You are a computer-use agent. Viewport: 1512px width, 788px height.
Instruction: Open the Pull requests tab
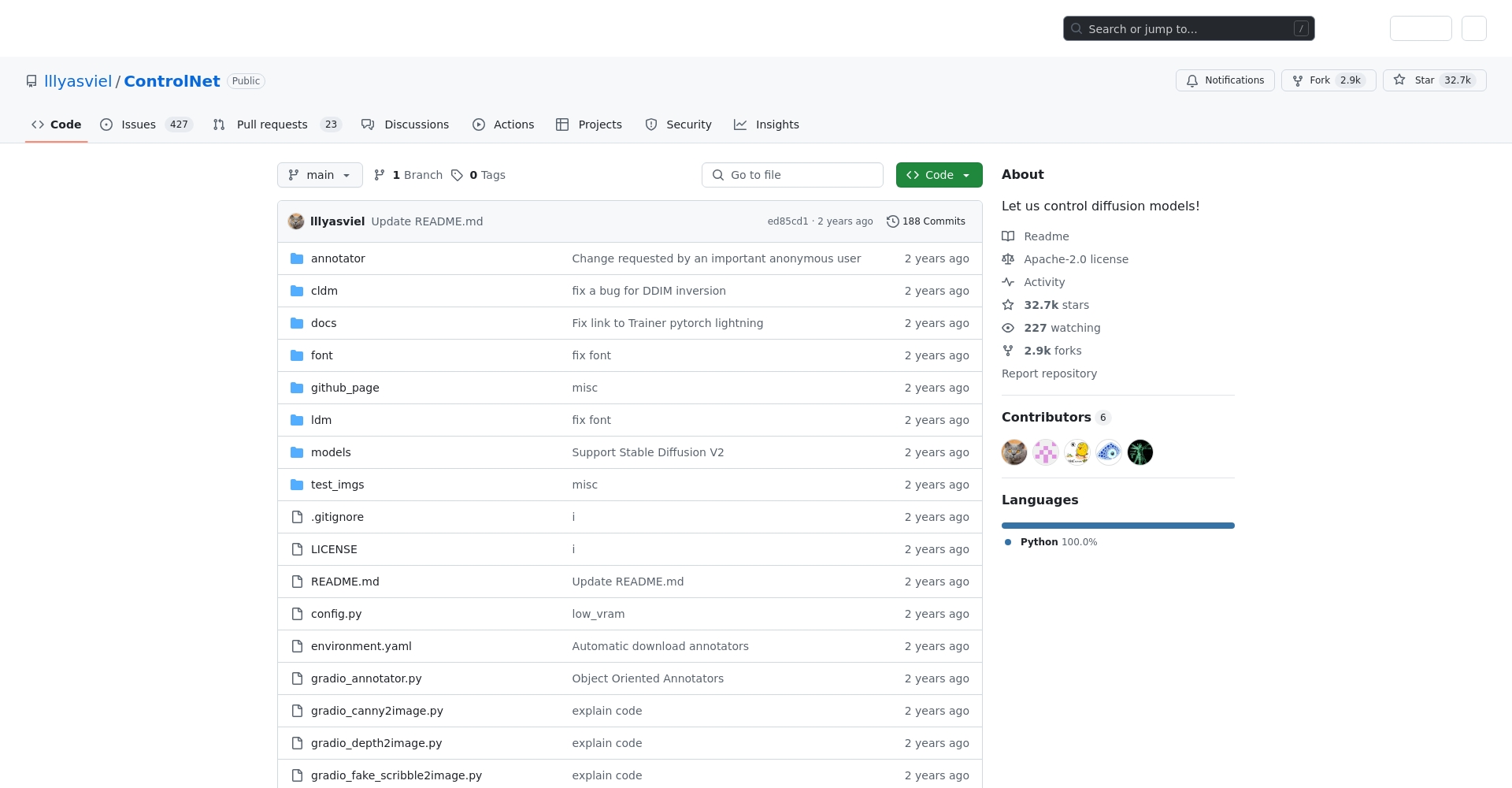(x=277, y=125)
